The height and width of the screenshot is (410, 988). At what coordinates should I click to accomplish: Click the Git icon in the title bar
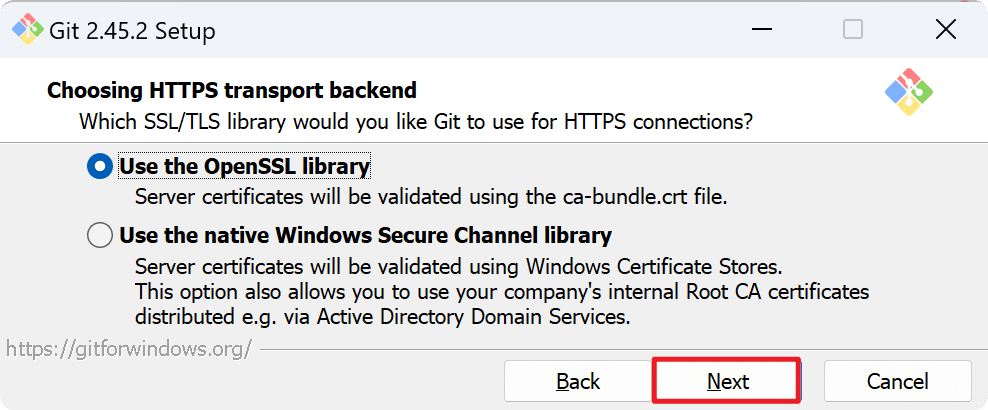click(27, 30)
